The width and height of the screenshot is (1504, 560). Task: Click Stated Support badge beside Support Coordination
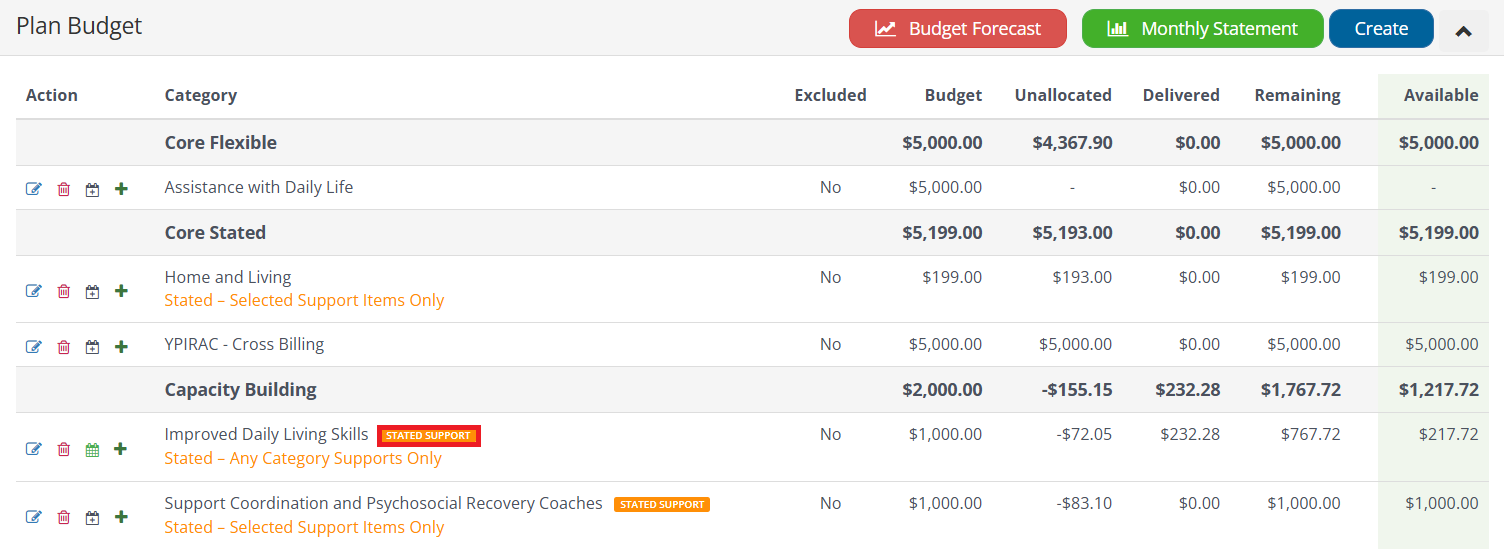[662, 505]
